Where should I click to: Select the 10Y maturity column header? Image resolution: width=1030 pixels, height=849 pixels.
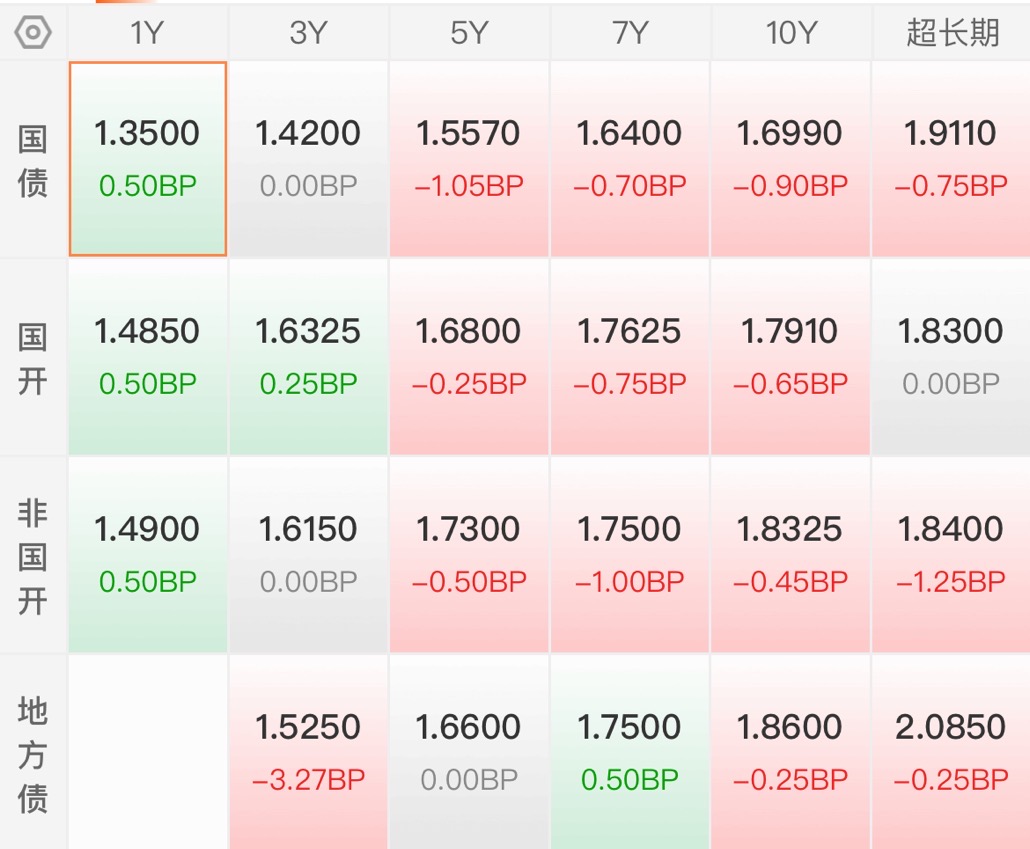(x=791, y=32)
